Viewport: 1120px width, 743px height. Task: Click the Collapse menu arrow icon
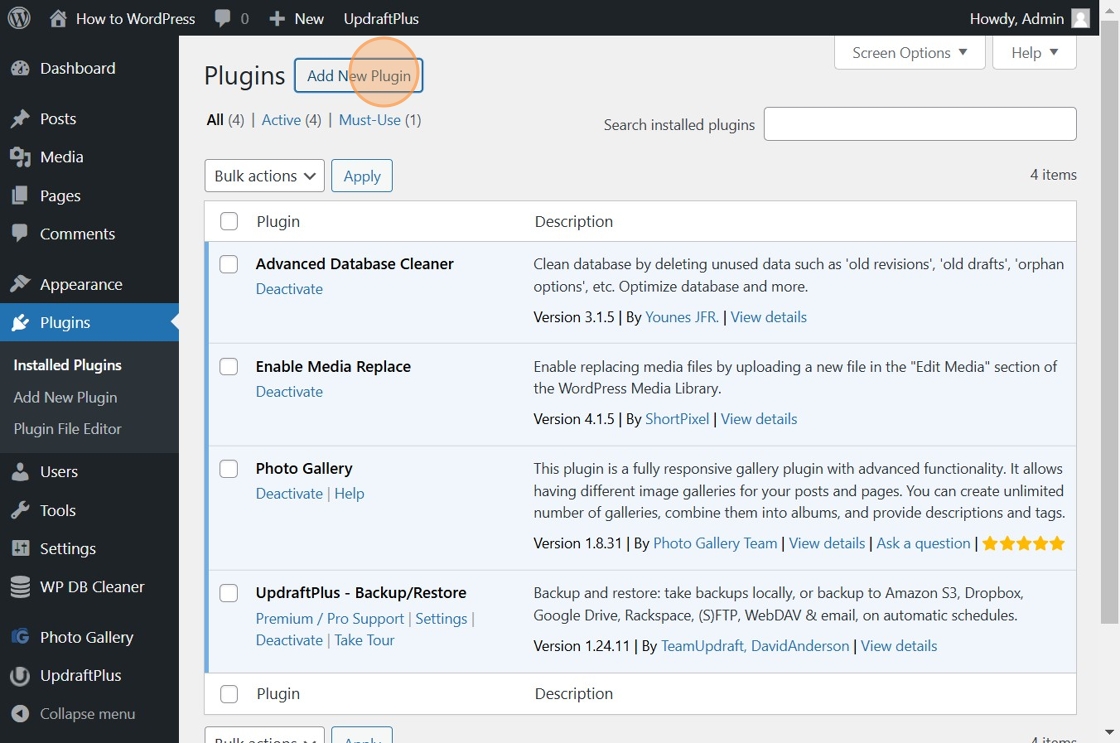[20, 714]
